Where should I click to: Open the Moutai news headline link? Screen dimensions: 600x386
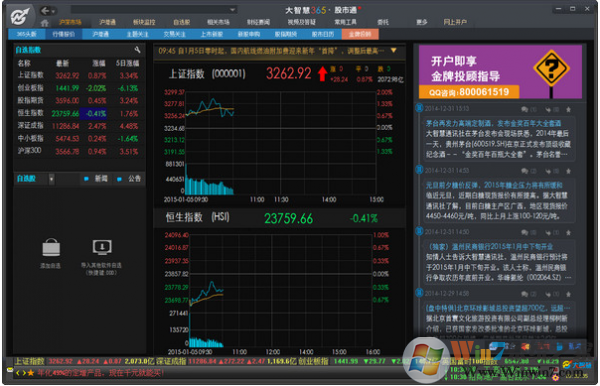click(x=493, y=123)
